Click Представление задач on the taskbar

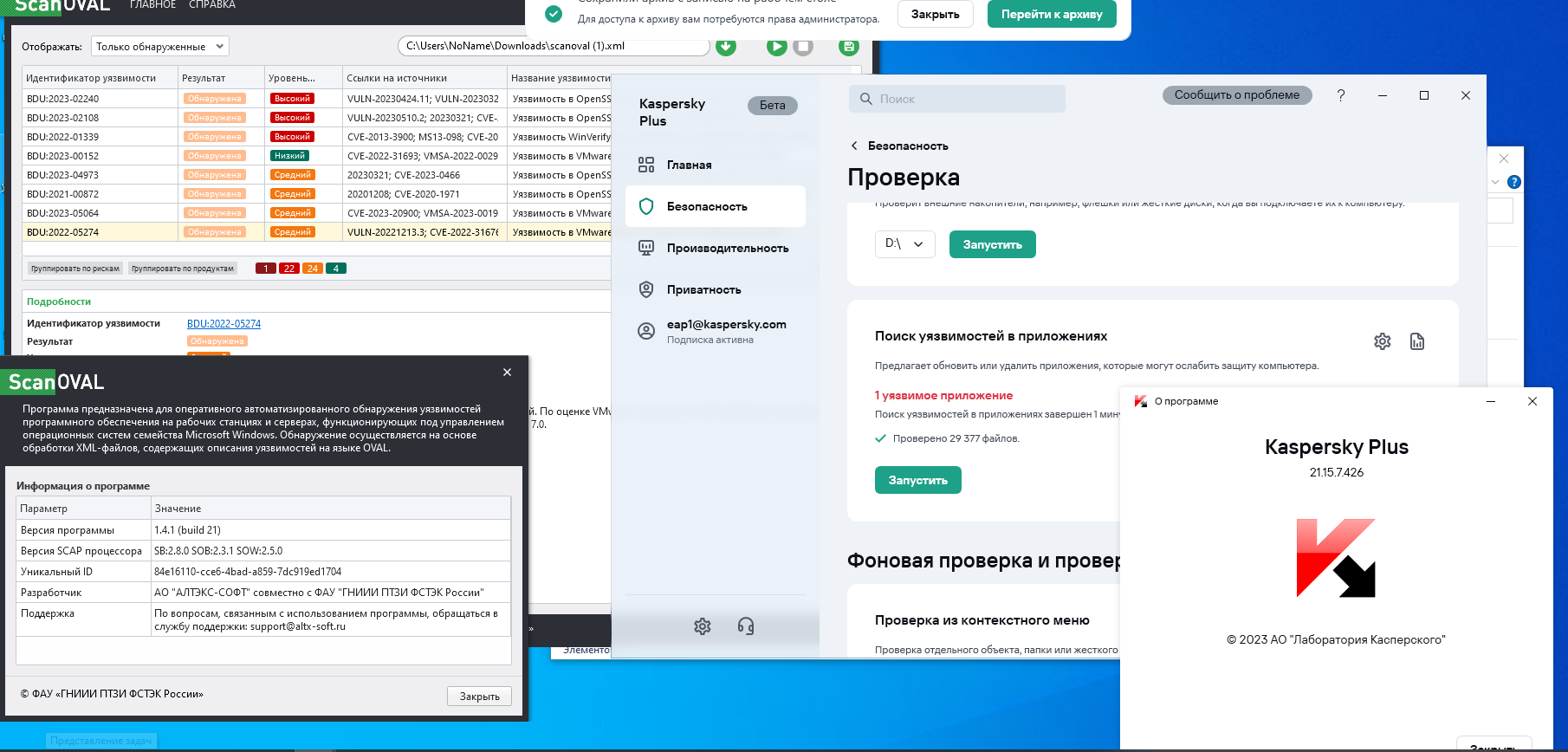coord(101,742)
